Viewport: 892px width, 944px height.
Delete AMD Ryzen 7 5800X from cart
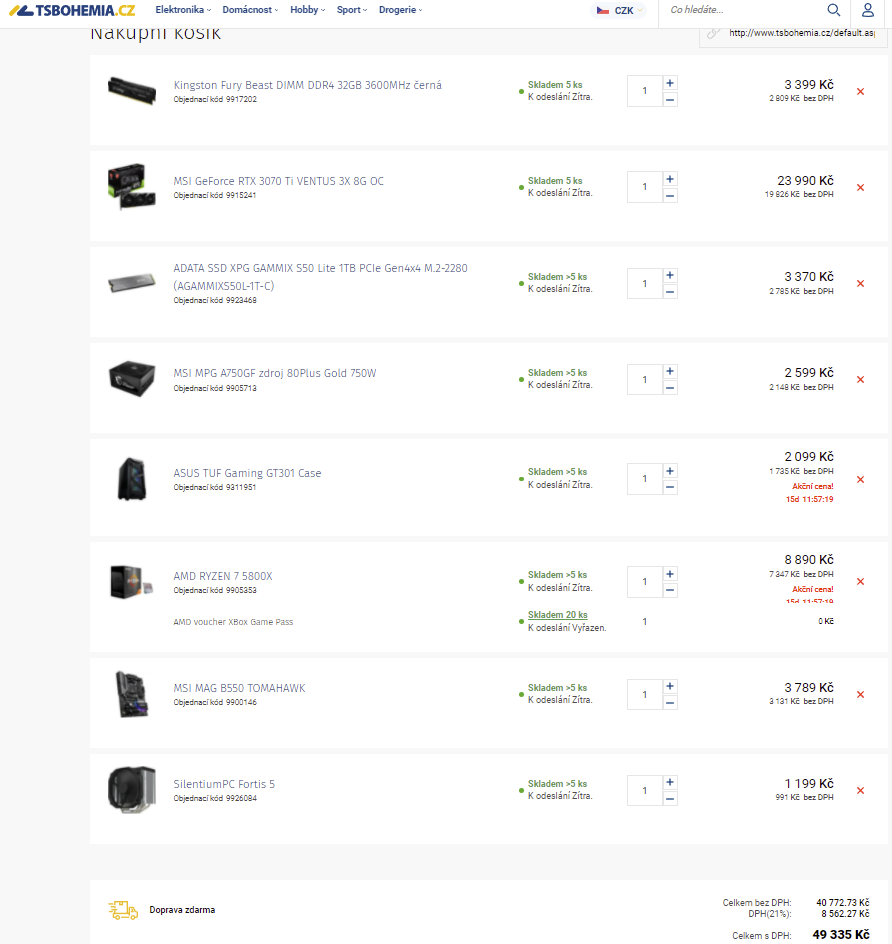(x=860, y=582)
